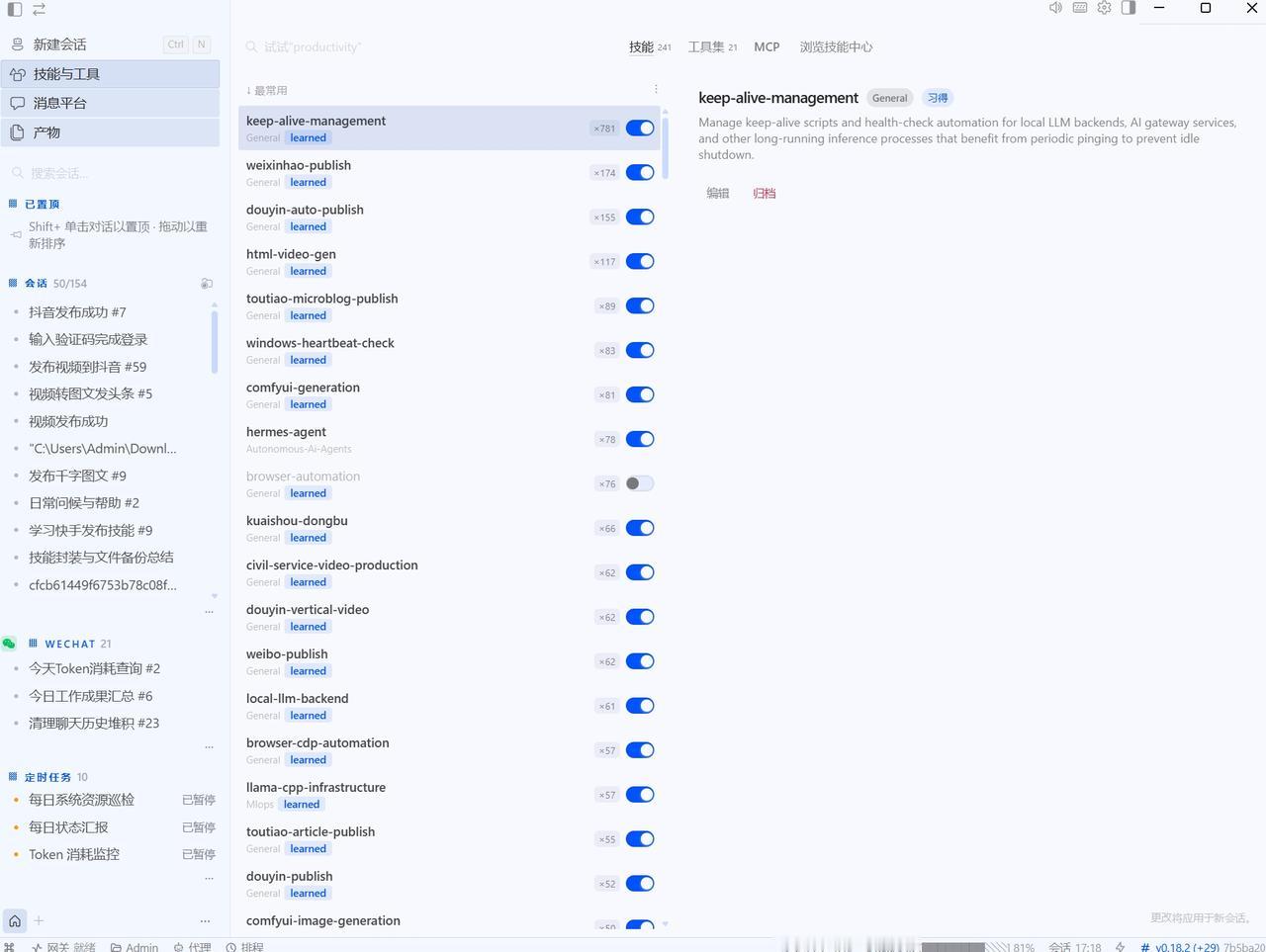Open the keyboard icon in title bar

pos(1080,8)
